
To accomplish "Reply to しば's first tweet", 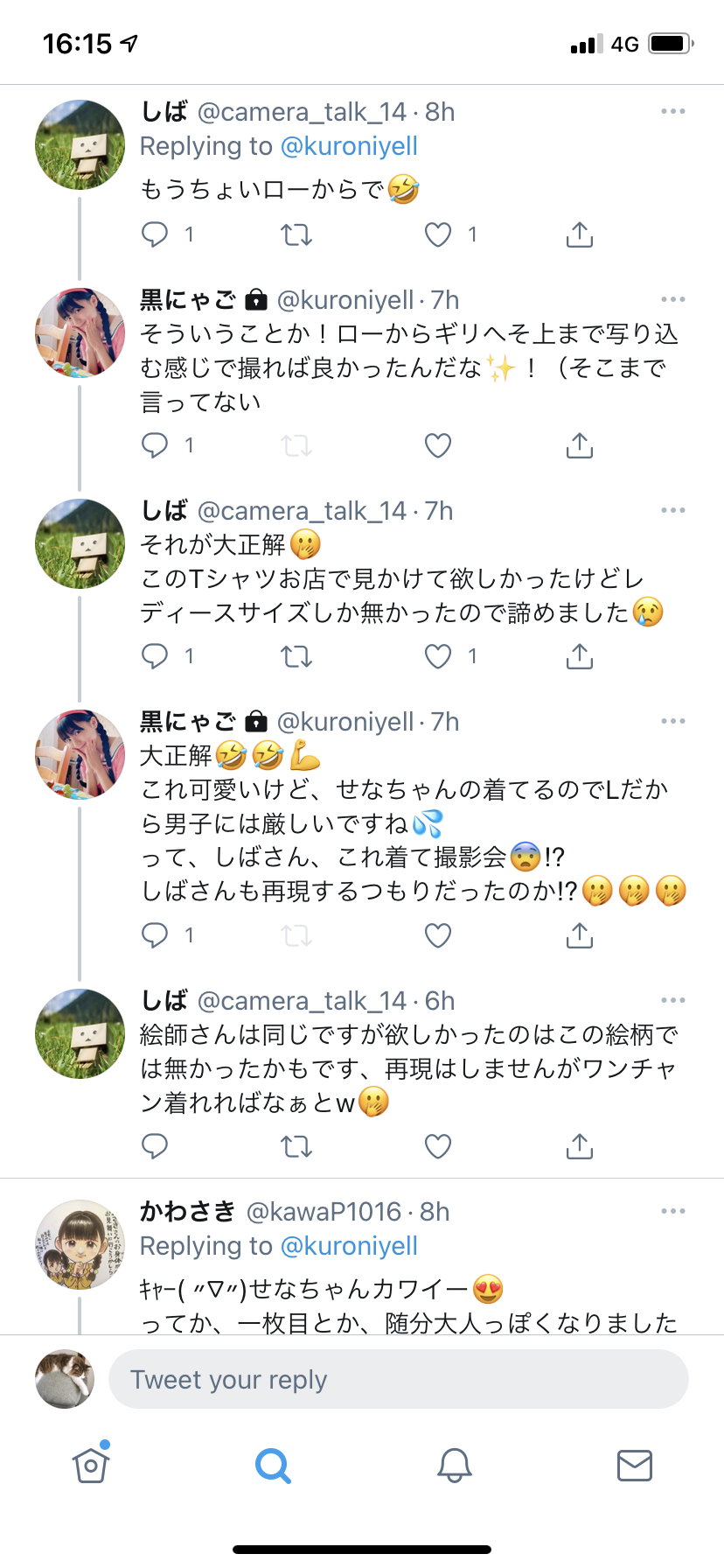I will [155, 234].
